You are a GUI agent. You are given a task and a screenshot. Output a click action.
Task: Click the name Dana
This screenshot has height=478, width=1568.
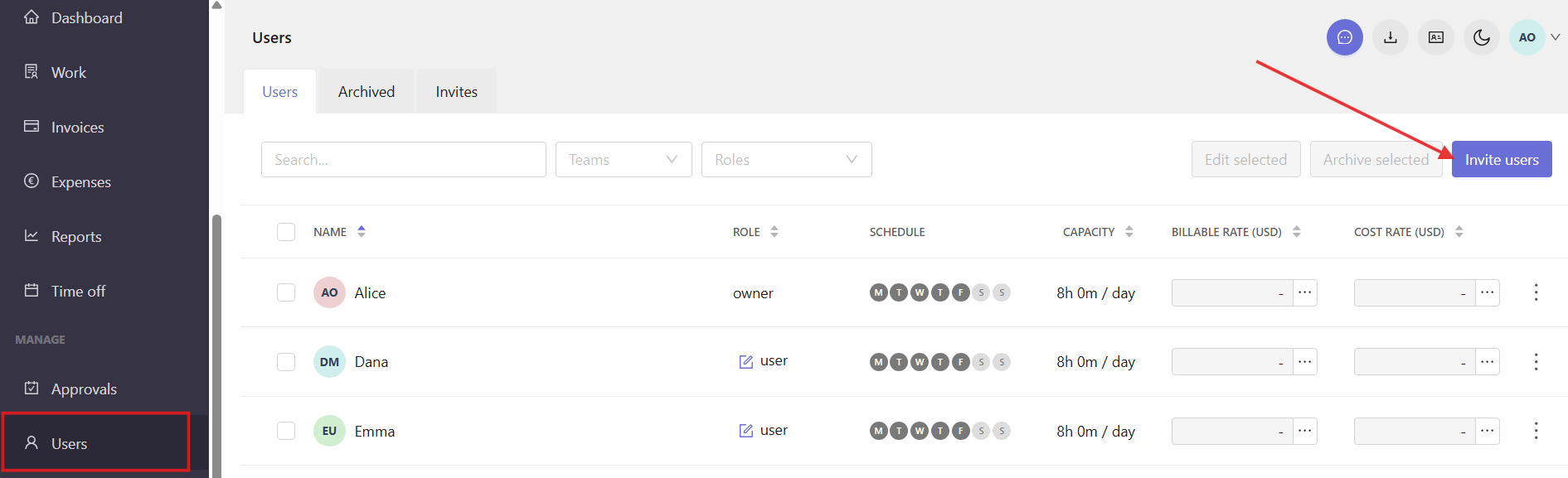pos(371,362)
